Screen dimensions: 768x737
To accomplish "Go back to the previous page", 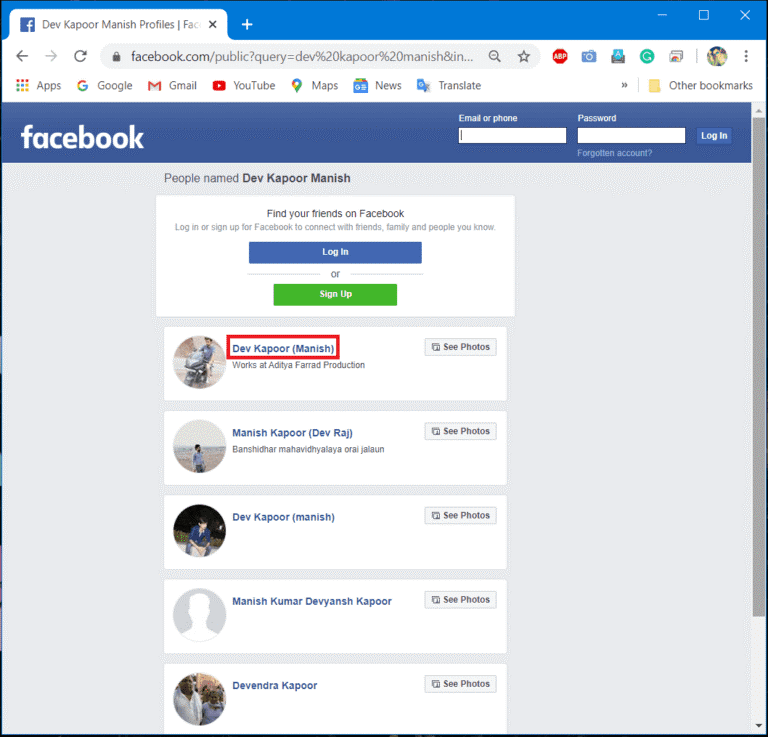I will 22,56.
